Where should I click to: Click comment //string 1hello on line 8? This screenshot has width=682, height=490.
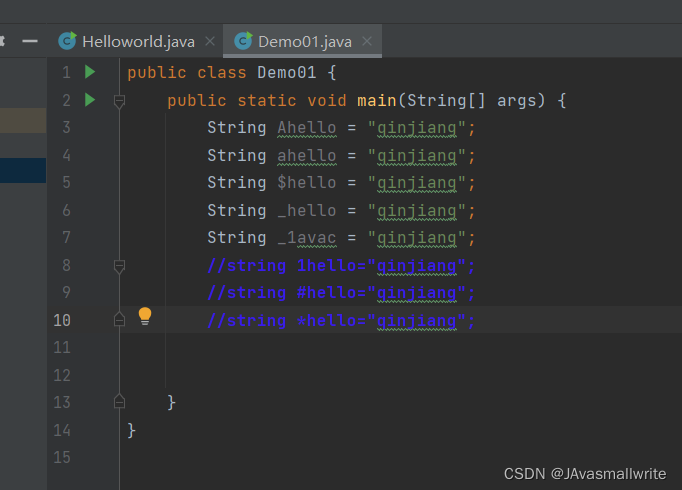tap(341, 266)
